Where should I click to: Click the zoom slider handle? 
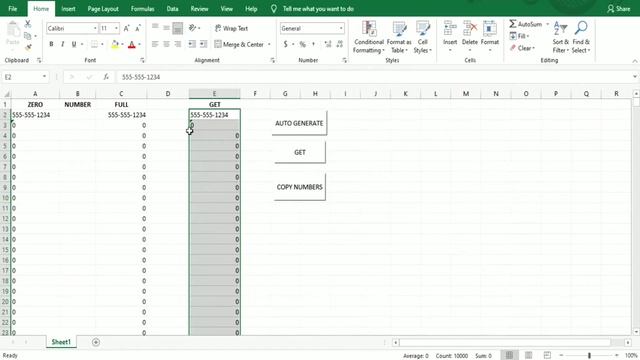point(589,356)
